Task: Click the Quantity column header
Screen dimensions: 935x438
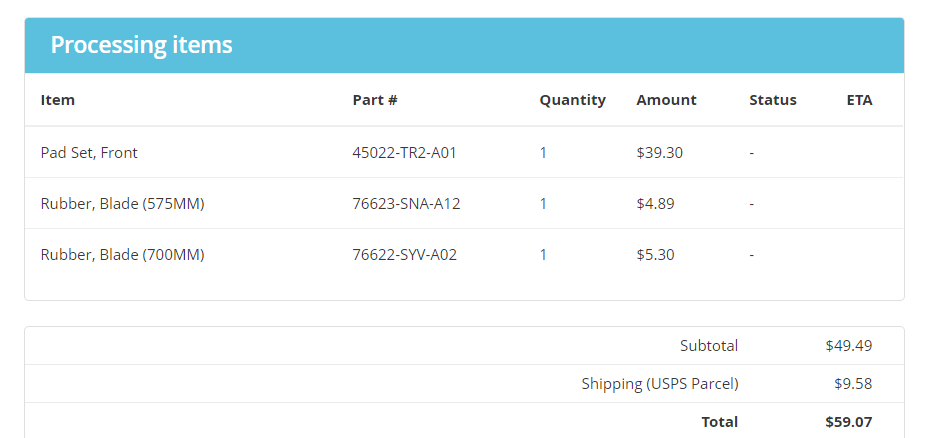Action: [x=572, y=100]
